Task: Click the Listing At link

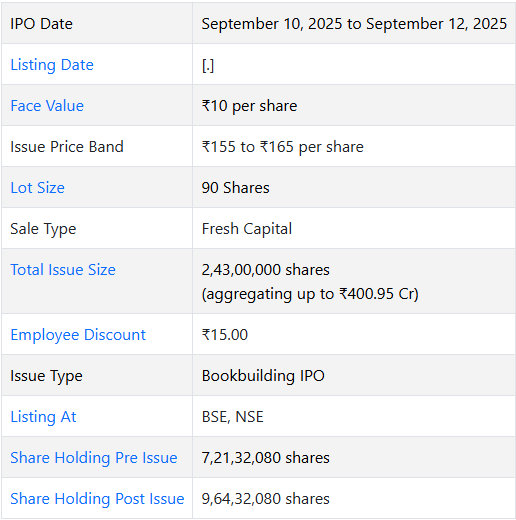Action: click(x=43, y=417)
